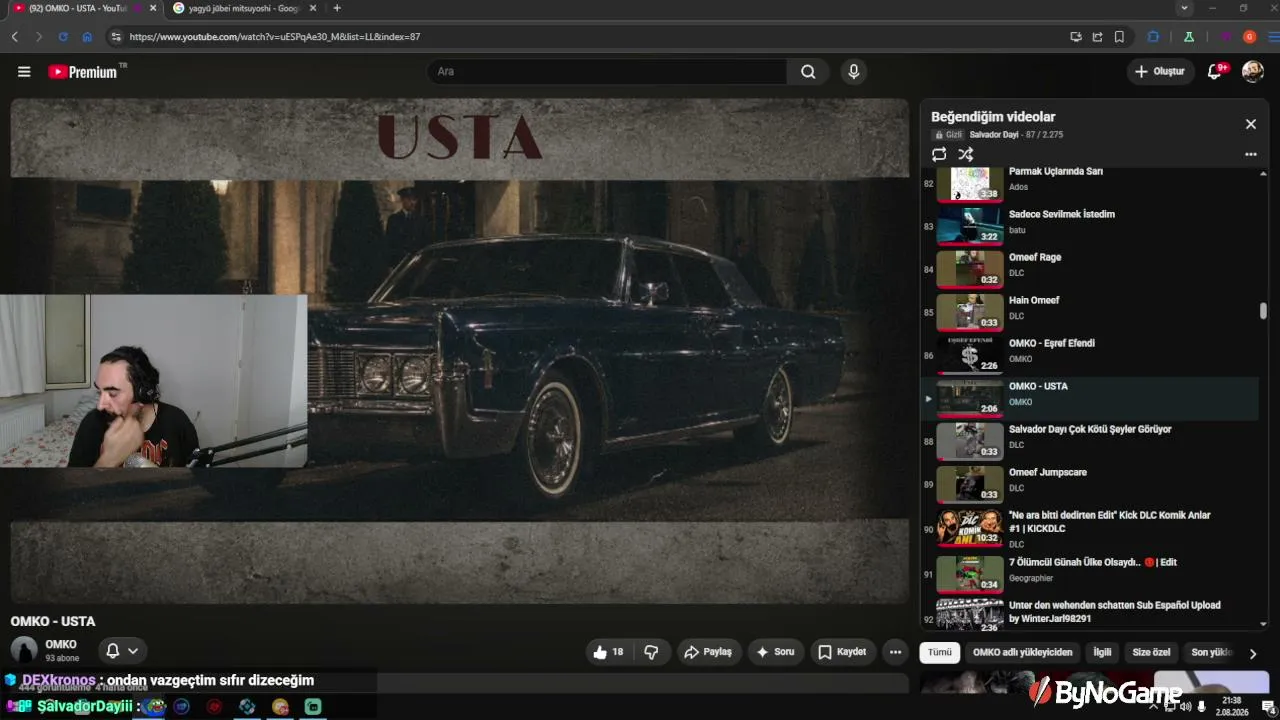Open the blue extensions puzzle icon
Viewport: 1280px width, 720px height.
pos(1153,37)
